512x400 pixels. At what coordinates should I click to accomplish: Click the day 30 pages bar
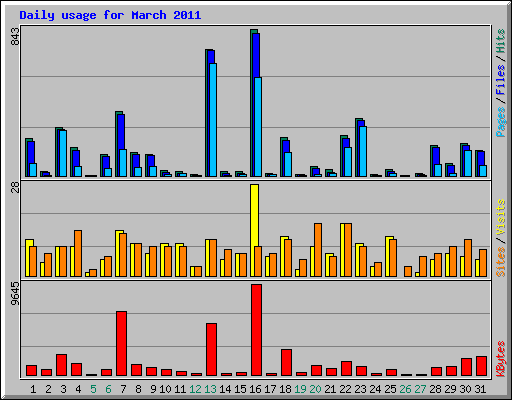[468, 163]
